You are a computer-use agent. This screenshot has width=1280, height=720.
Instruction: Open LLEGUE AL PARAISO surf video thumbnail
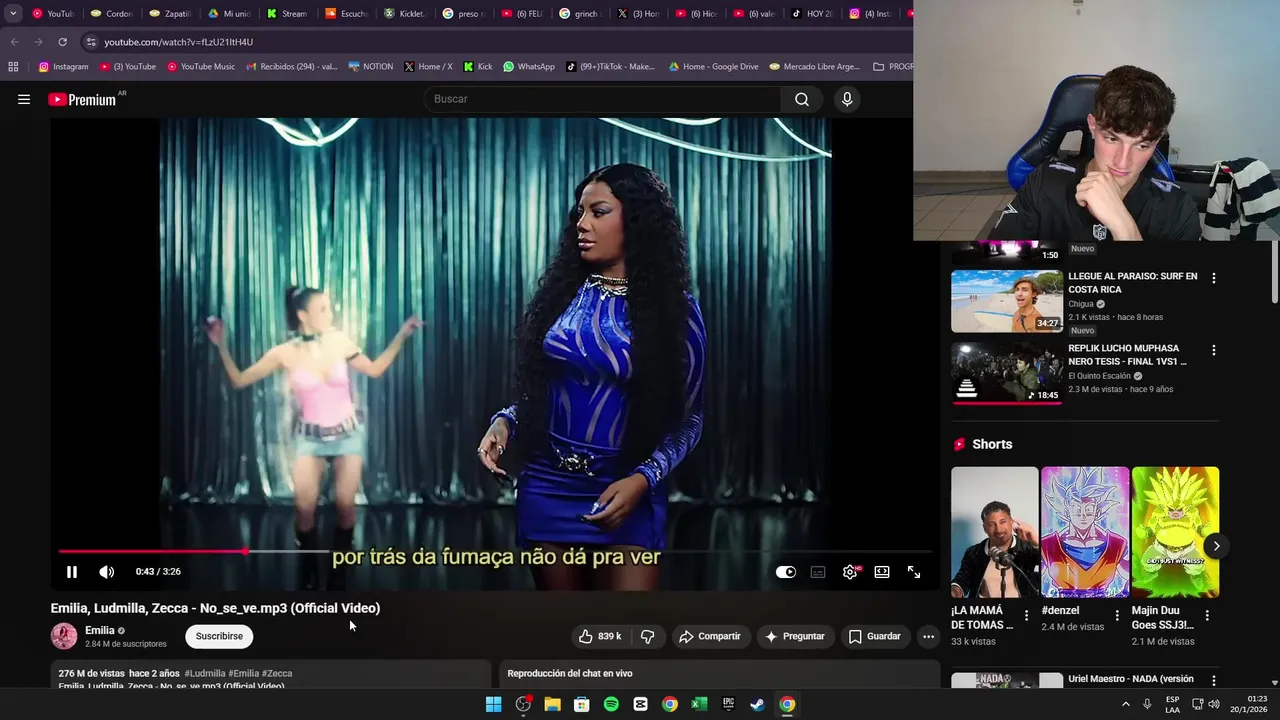[x=1007, y=301]
